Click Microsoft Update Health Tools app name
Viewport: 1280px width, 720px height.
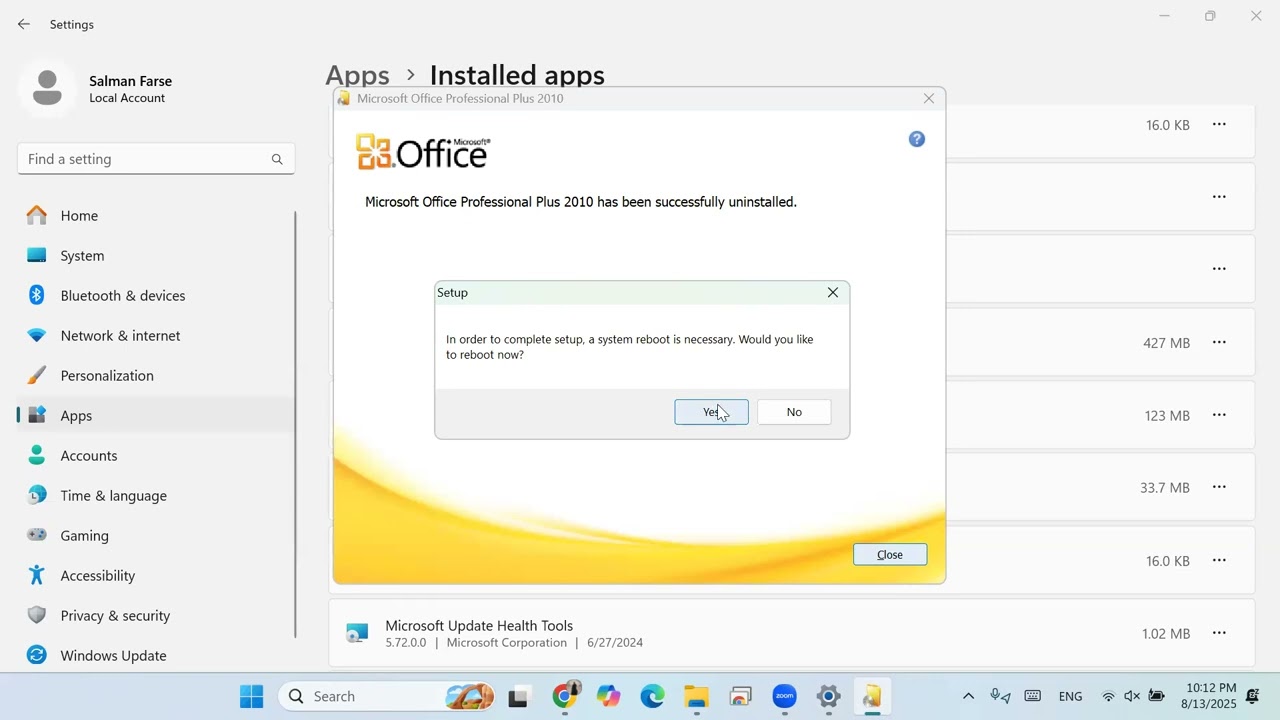pos(479,626)
